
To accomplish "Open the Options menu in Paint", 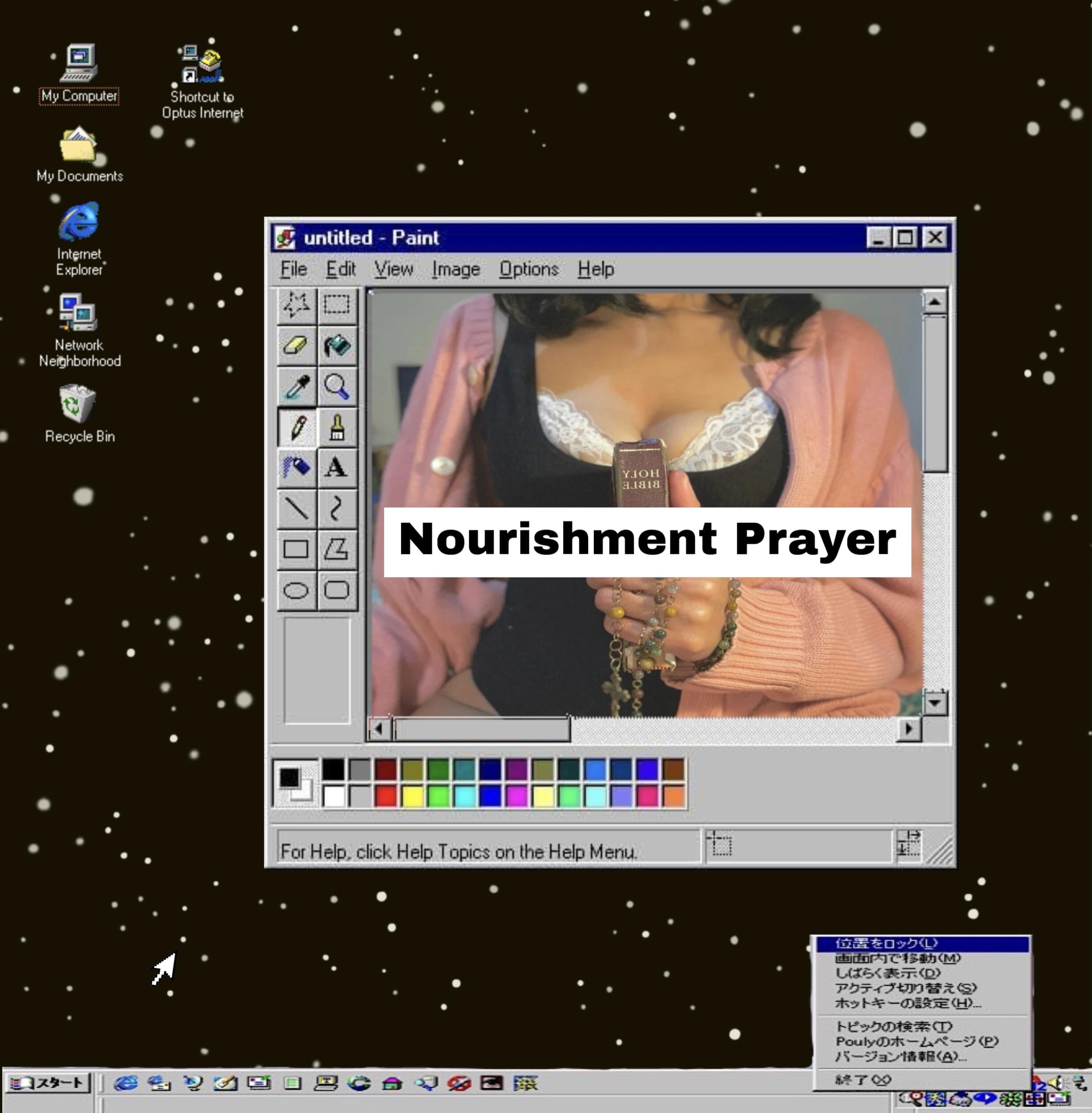I will (x=528, y=269).
